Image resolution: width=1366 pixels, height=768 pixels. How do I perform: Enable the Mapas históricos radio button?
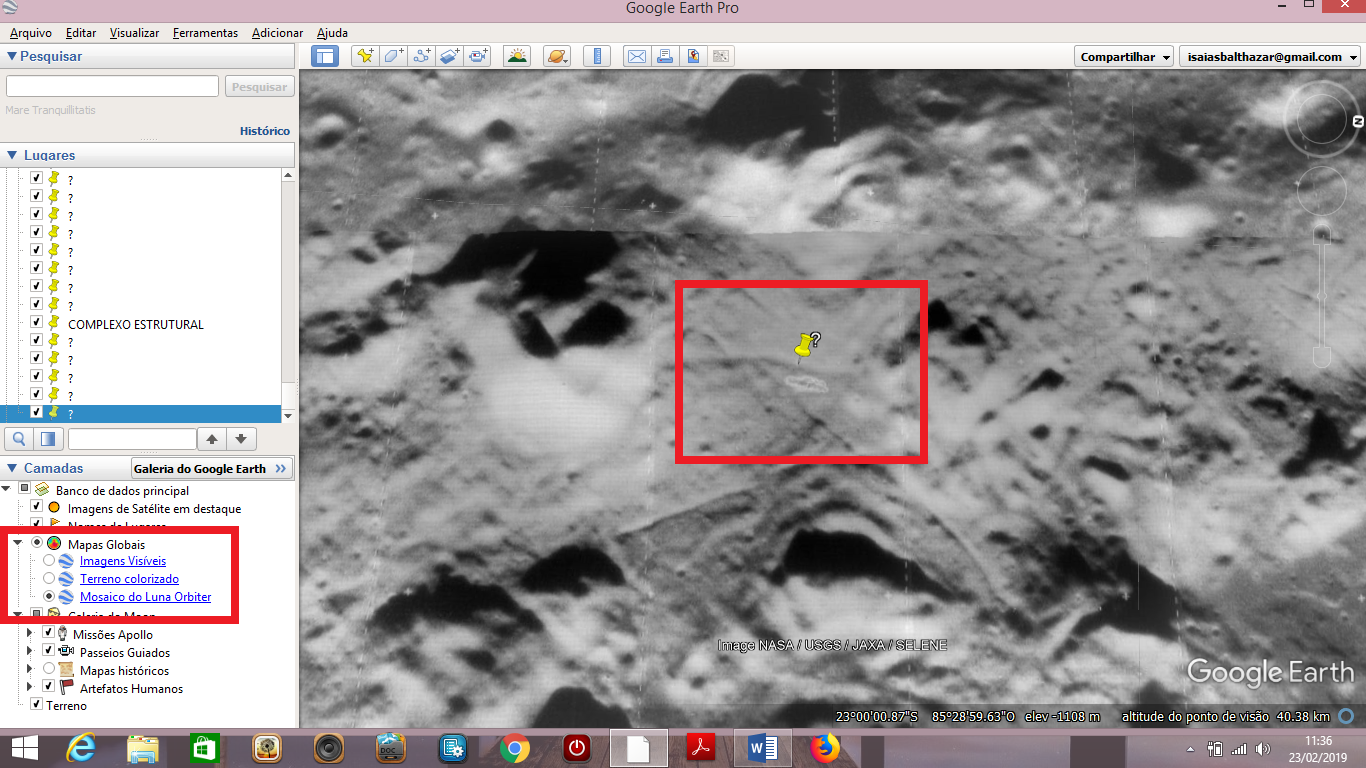[x=49, y=670]
